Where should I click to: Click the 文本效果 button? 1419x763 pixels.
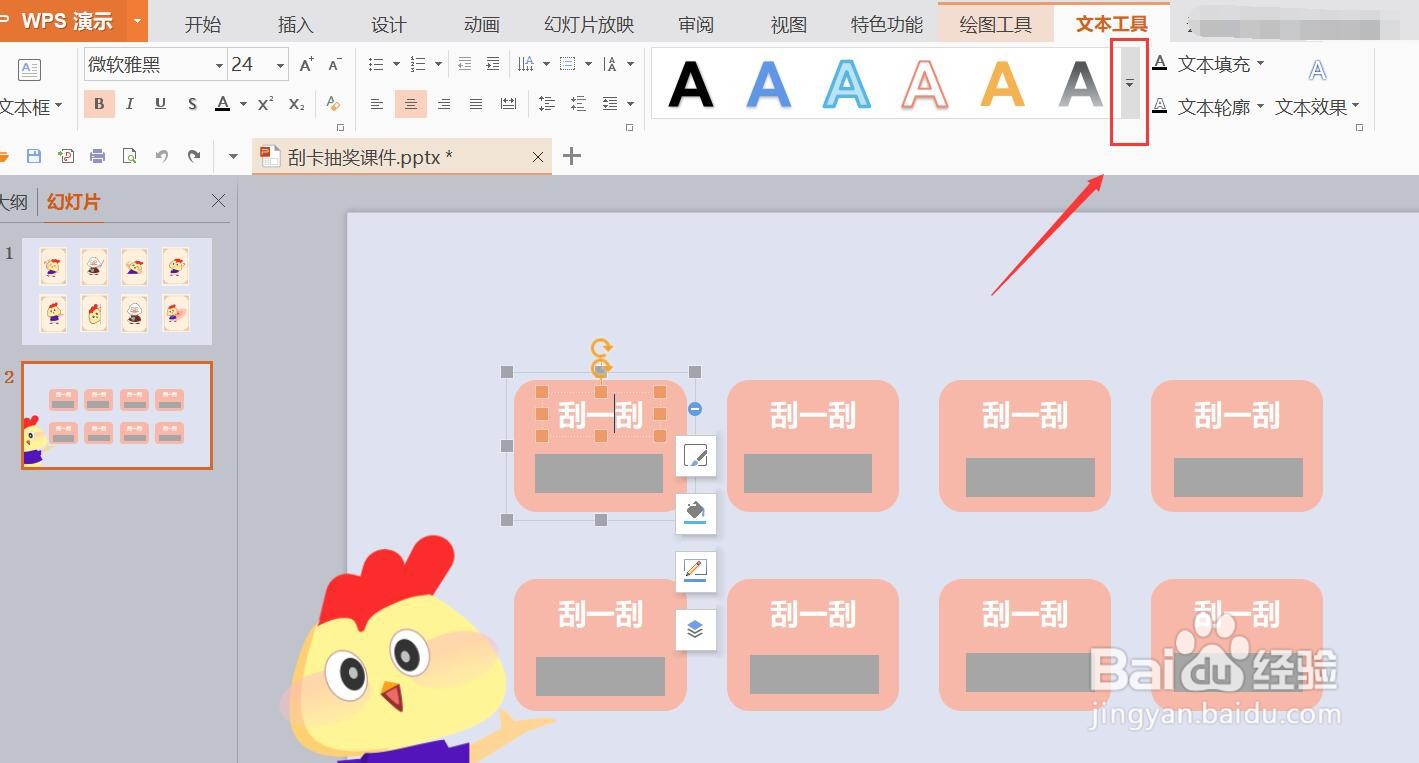[x=1313, y=107]
